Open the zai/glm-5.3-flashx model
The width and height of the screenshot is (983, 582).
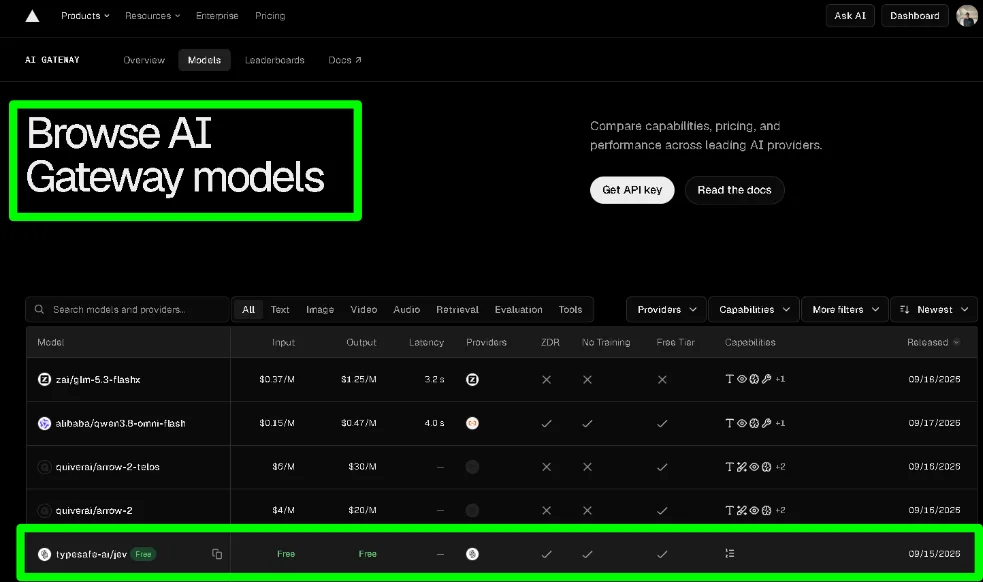pyautogui.click(x=98, y=379)
